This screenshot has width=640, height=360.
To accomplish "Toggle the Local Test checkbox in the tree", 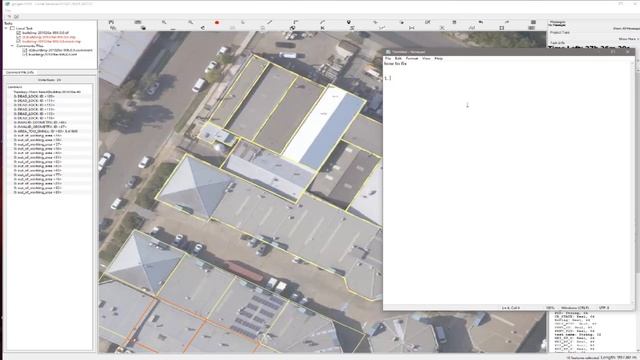I will pyautogui.click(x=12, y=28).
